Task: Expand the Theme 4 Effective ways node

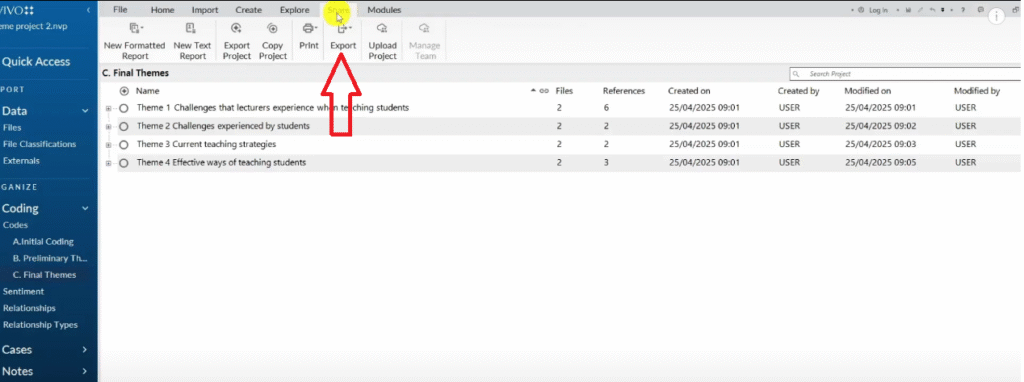Action: 108,163
